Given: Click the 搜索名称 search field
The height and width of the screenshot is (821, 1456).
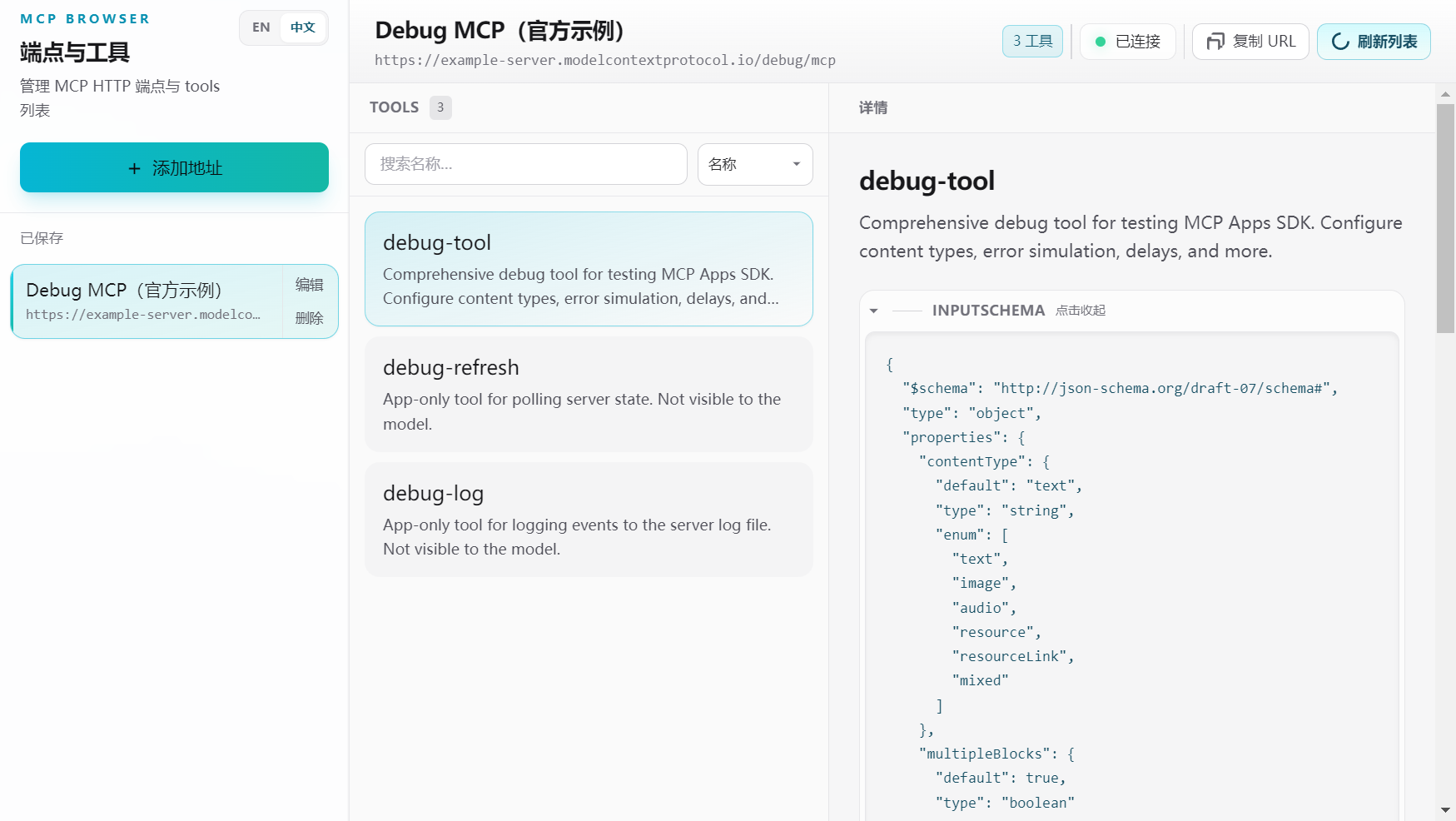Looking at the screenshot, I should 525,164.
